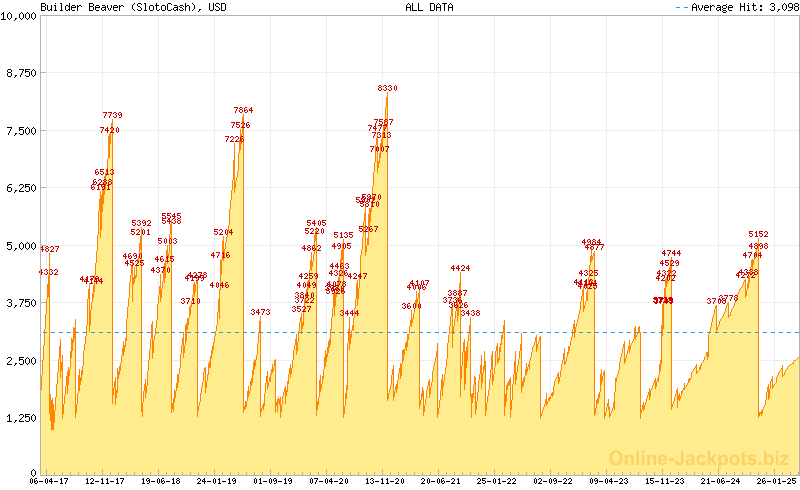This screenshot has height=490, width=800.
Task: Click the 4744 data label
Action: pos(671,253)
